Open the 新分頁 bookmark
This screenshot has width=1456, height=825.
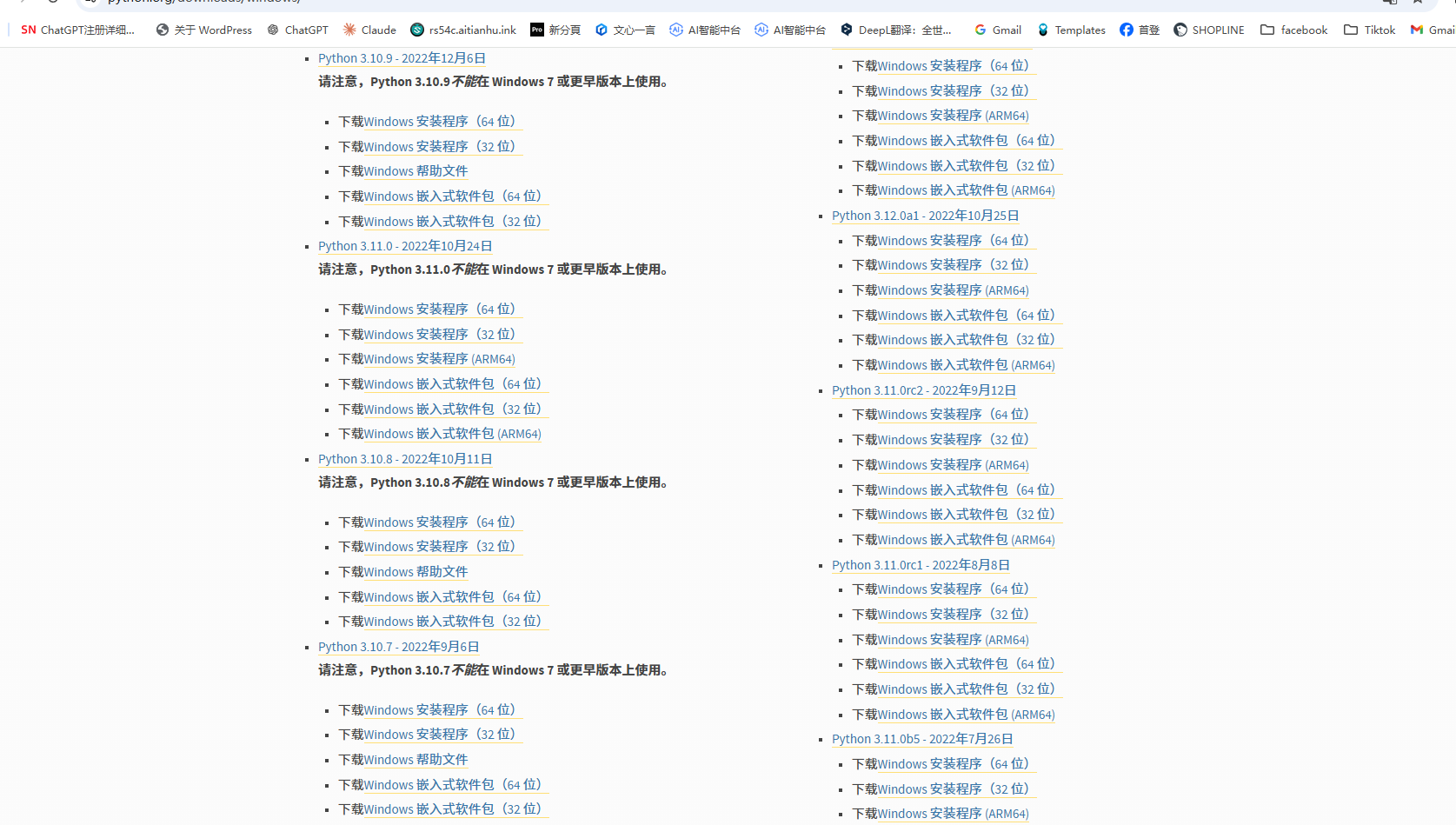coord(555,30)
